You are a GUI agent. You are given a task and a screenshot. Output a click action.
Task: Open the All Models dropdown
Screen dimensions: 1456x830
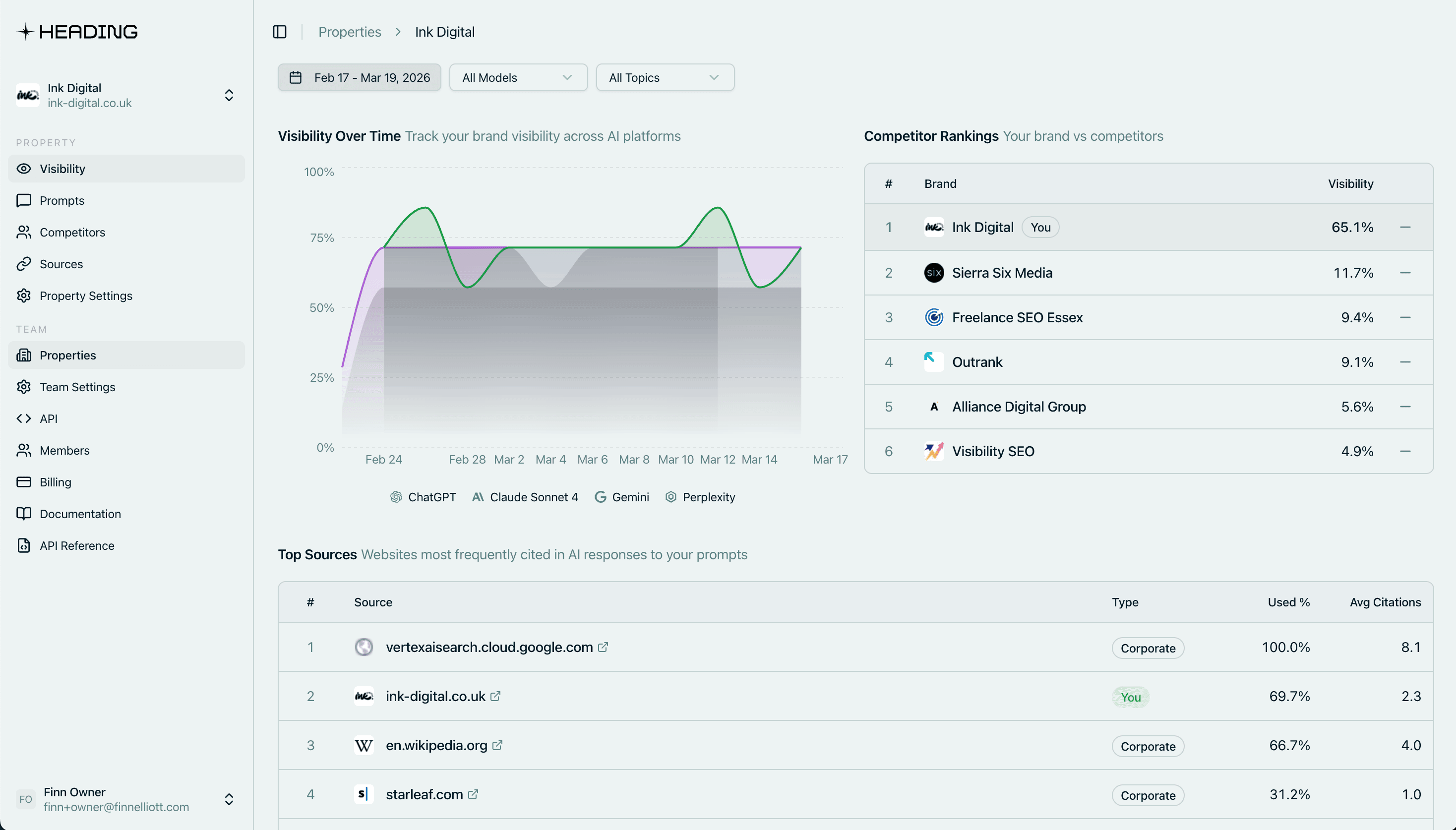click(518, 77)
